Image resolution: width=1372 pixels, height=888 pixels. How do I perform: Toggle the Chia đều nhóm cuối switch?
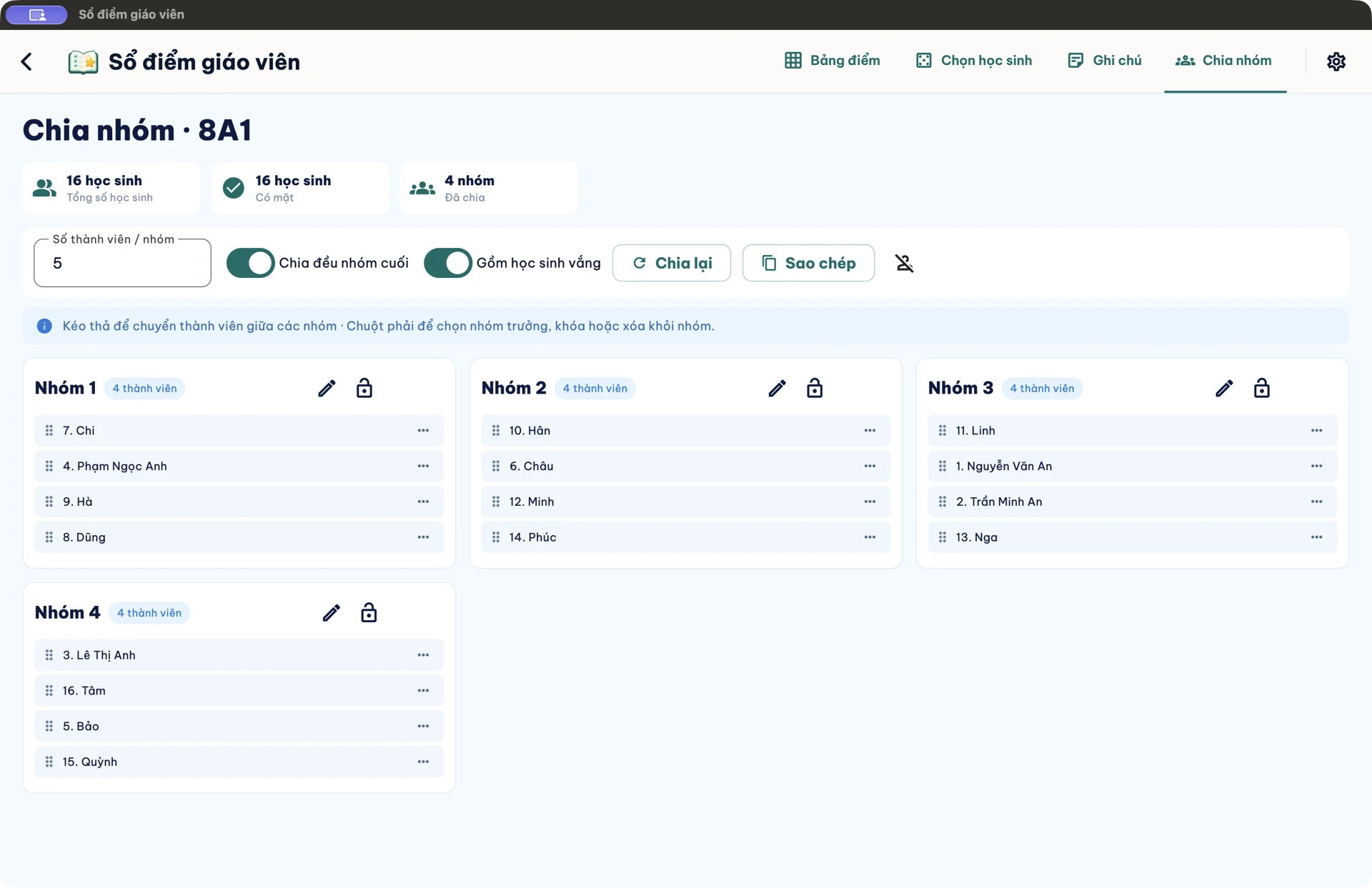tap(250, 263)
